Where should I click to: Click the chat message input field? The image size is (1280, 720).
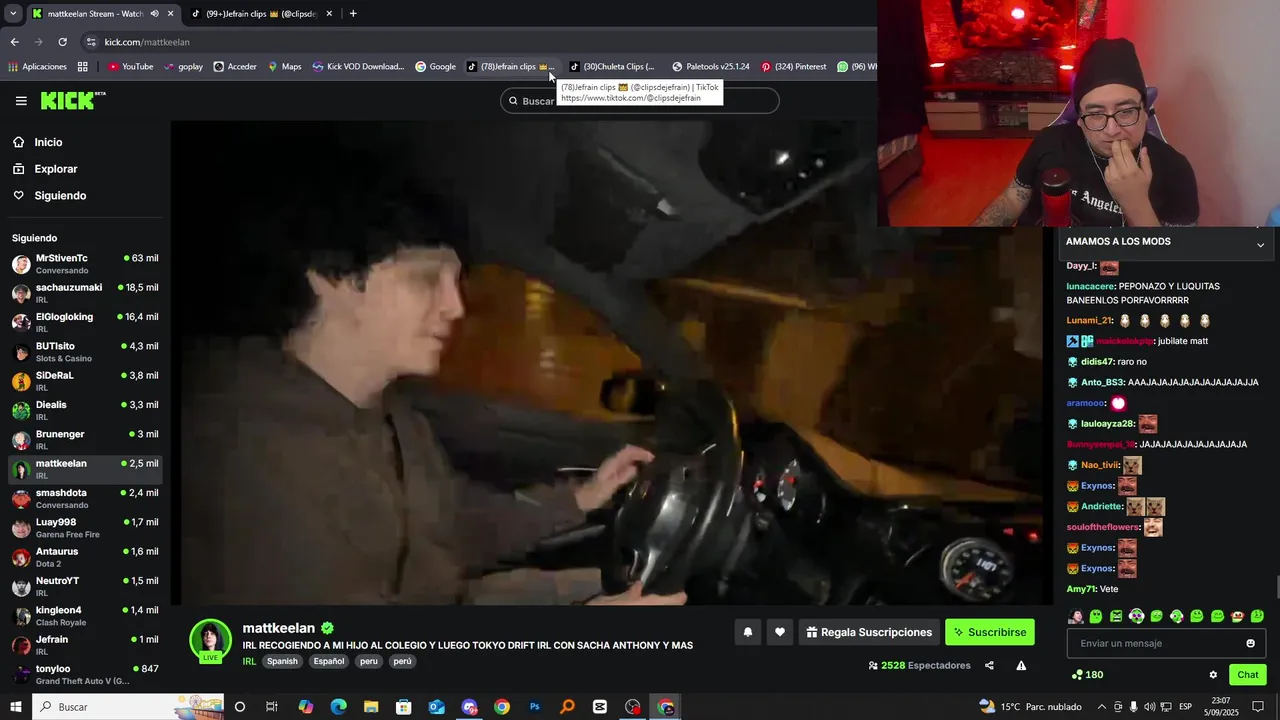[1166, 643]
